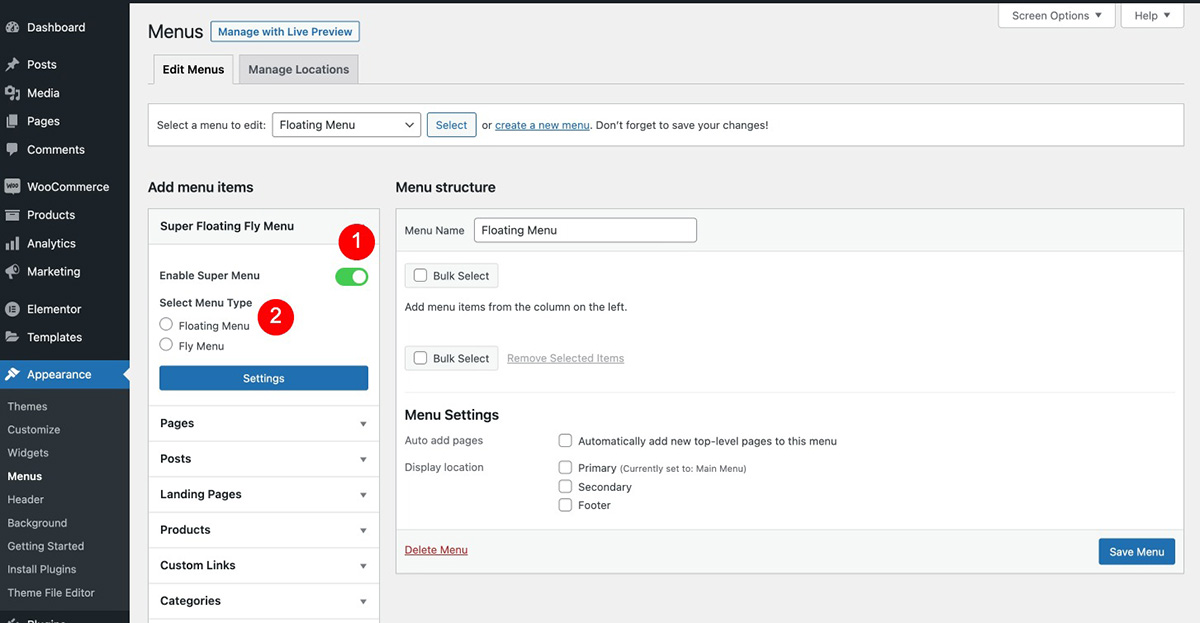Check the Footer display location
The height and width of the screenshot is (623, 1200).
point(565,505)
